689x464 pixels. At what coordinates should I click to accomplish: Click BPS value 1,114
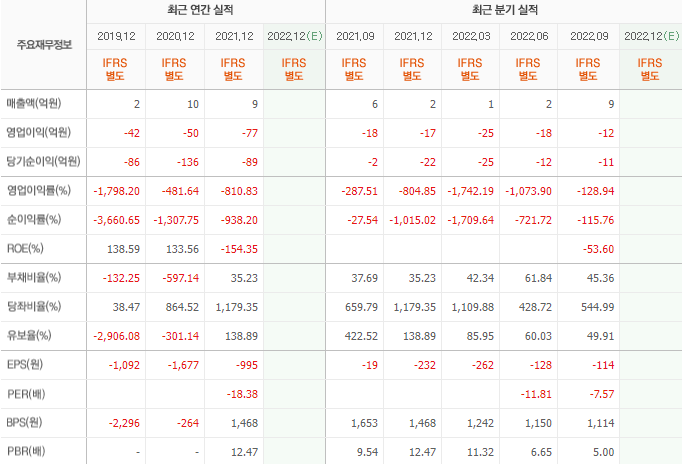pos(601,424)
